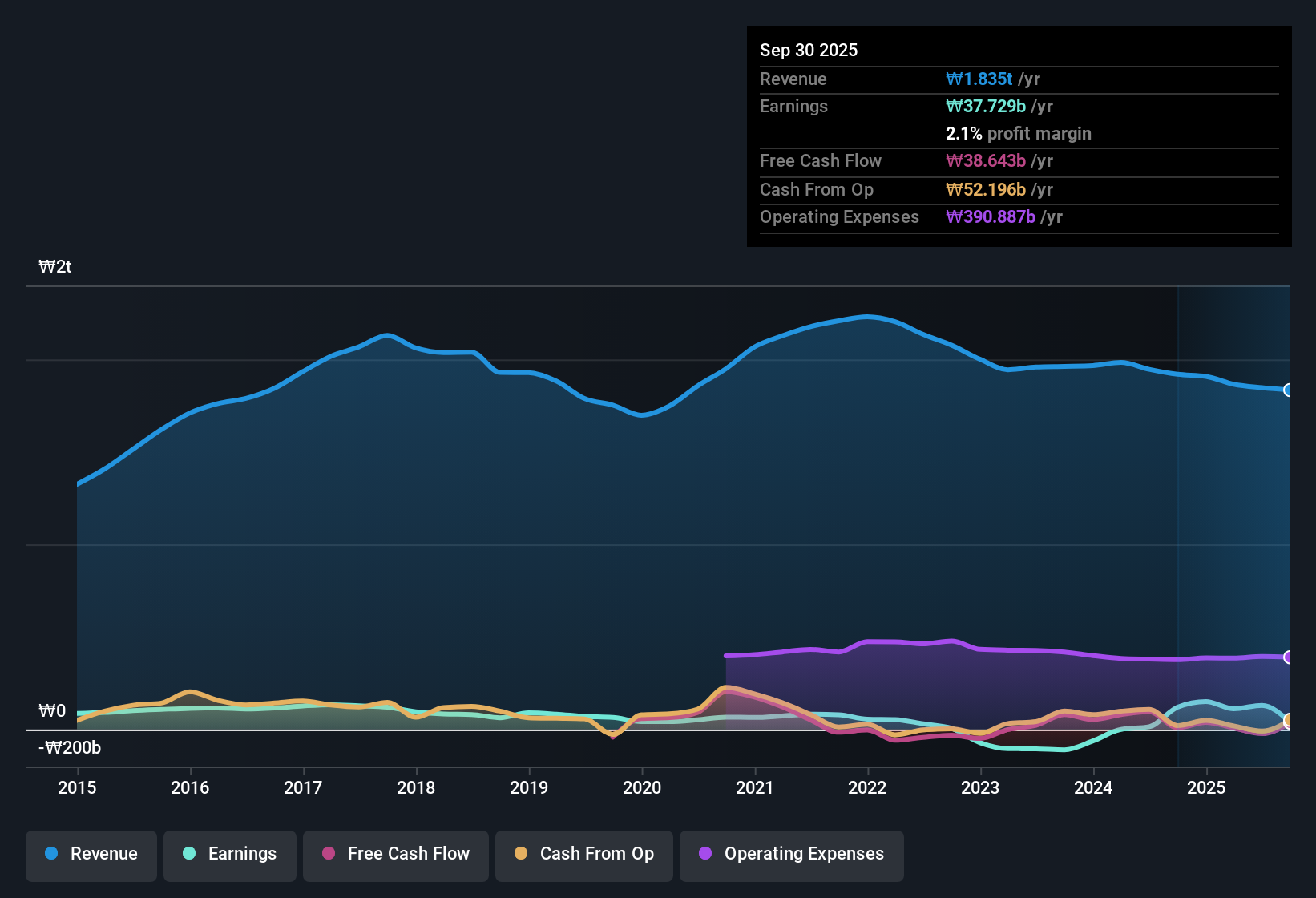Click the 2.1% profit margin text
The width and height of the screenshot is (1316, 898).
pyautogui.click(x=1018, y=134)
